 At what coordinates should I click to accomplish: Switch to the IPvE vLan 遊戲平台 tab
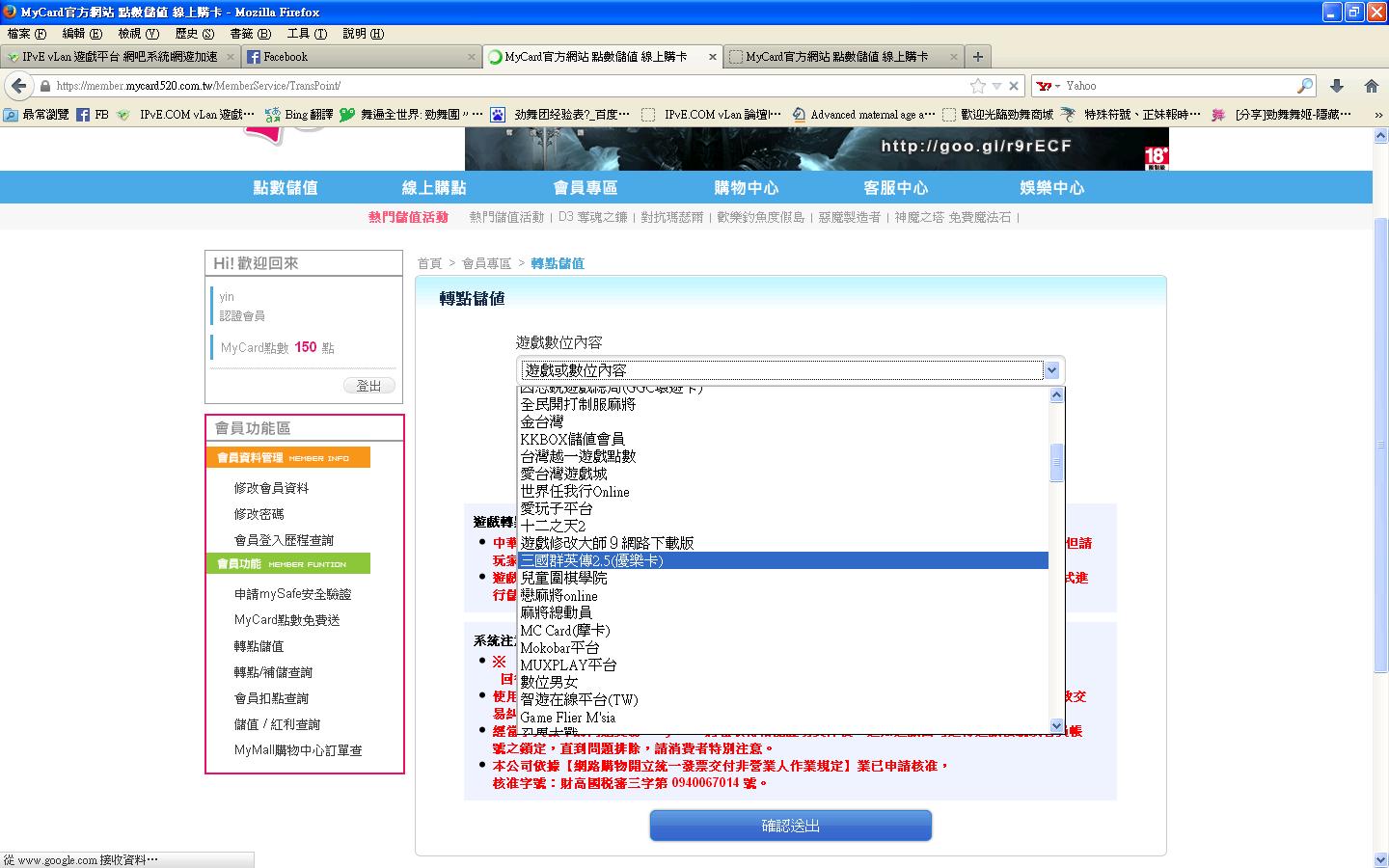[x=121, y=57]
